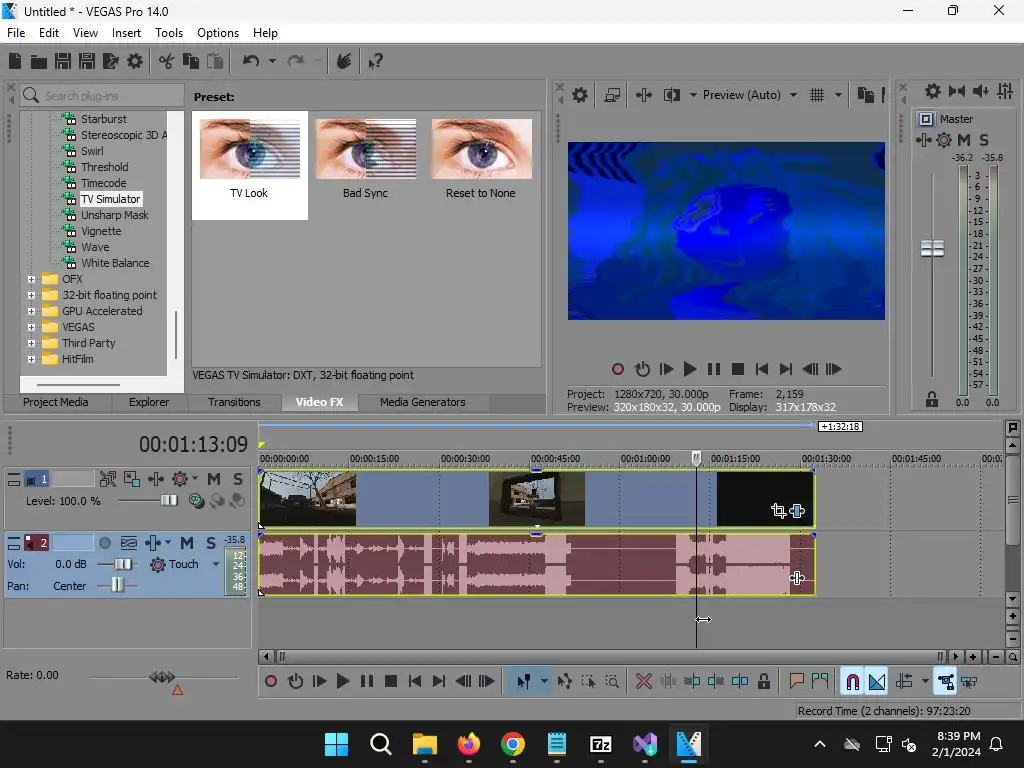Image resolution: width=1024 pixels, height=768 pixels.
Task: Click the preview on external monitor icon
Action: 612,95
